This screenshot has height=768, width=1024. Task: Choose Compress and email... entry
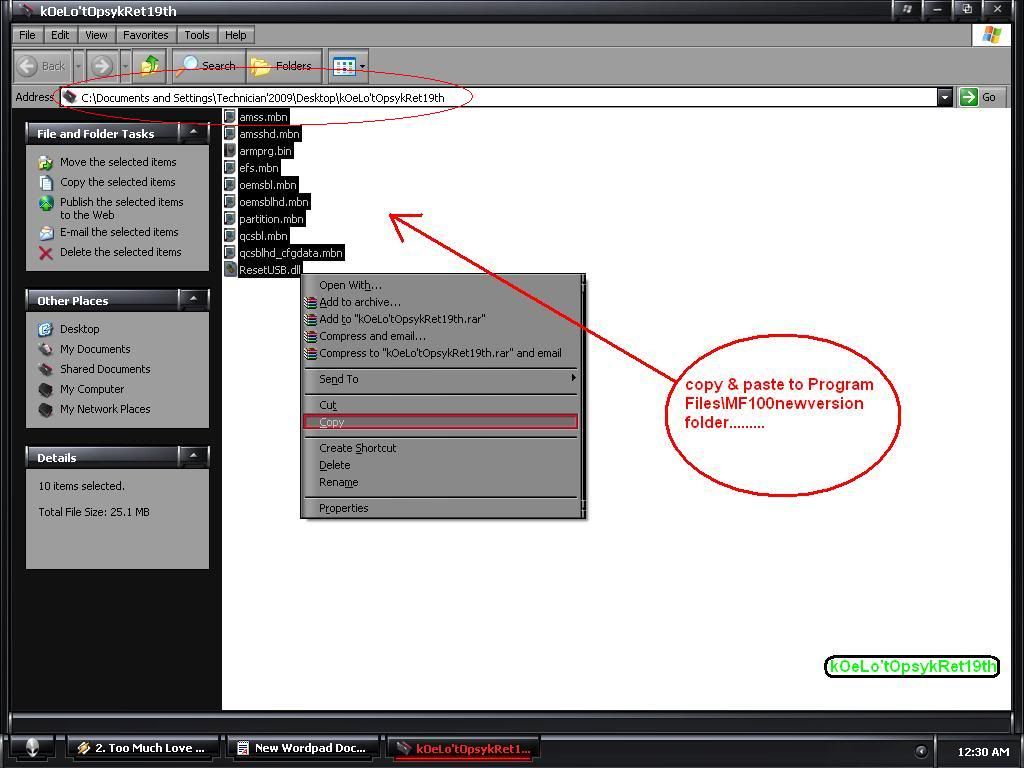tap(441, 336)
